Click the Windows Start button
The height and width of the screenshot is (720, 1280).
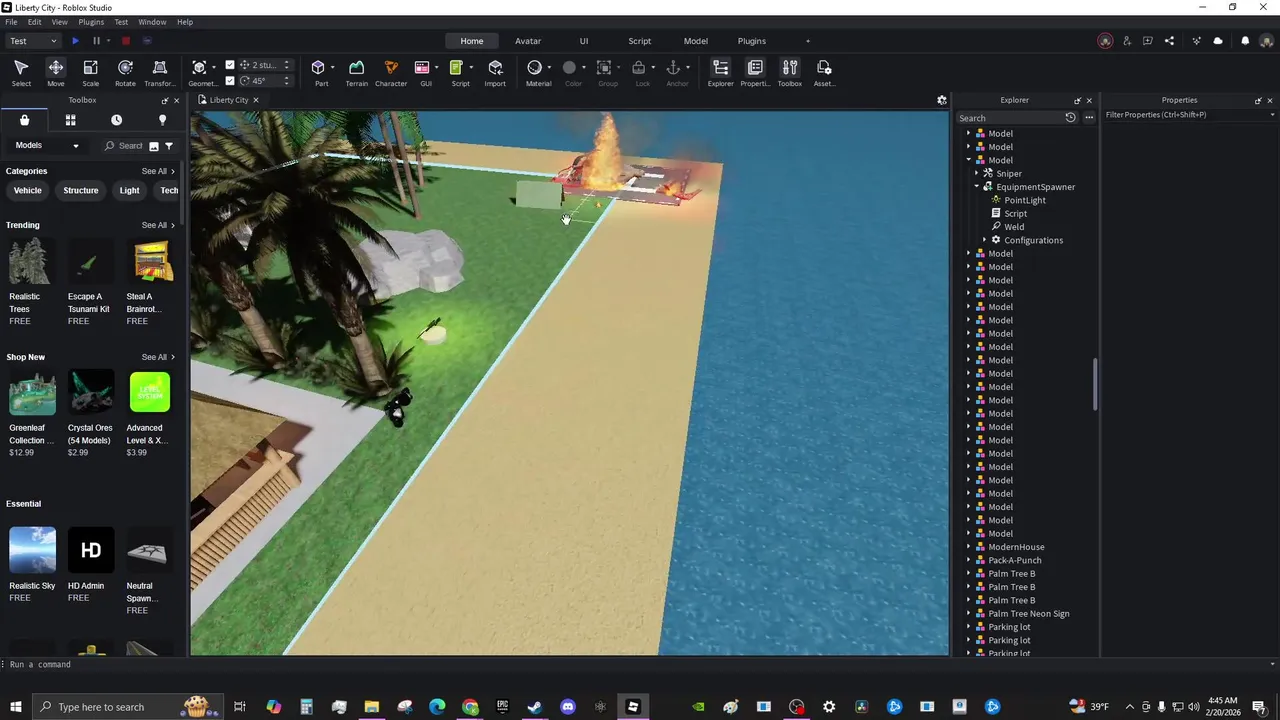click(16, 707)
